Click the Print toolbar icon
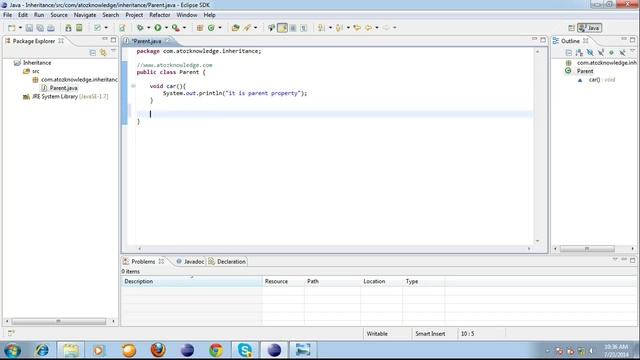Viewport: 640px width, 360px height. (x=51, y=28)
